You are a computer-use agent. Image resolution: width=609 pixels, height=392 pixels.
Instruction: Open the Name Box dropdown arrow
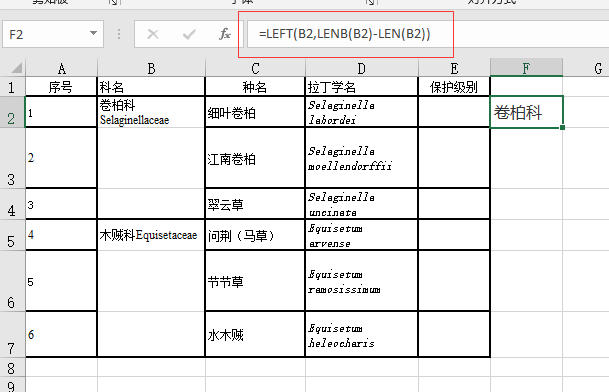pos(93,33)
